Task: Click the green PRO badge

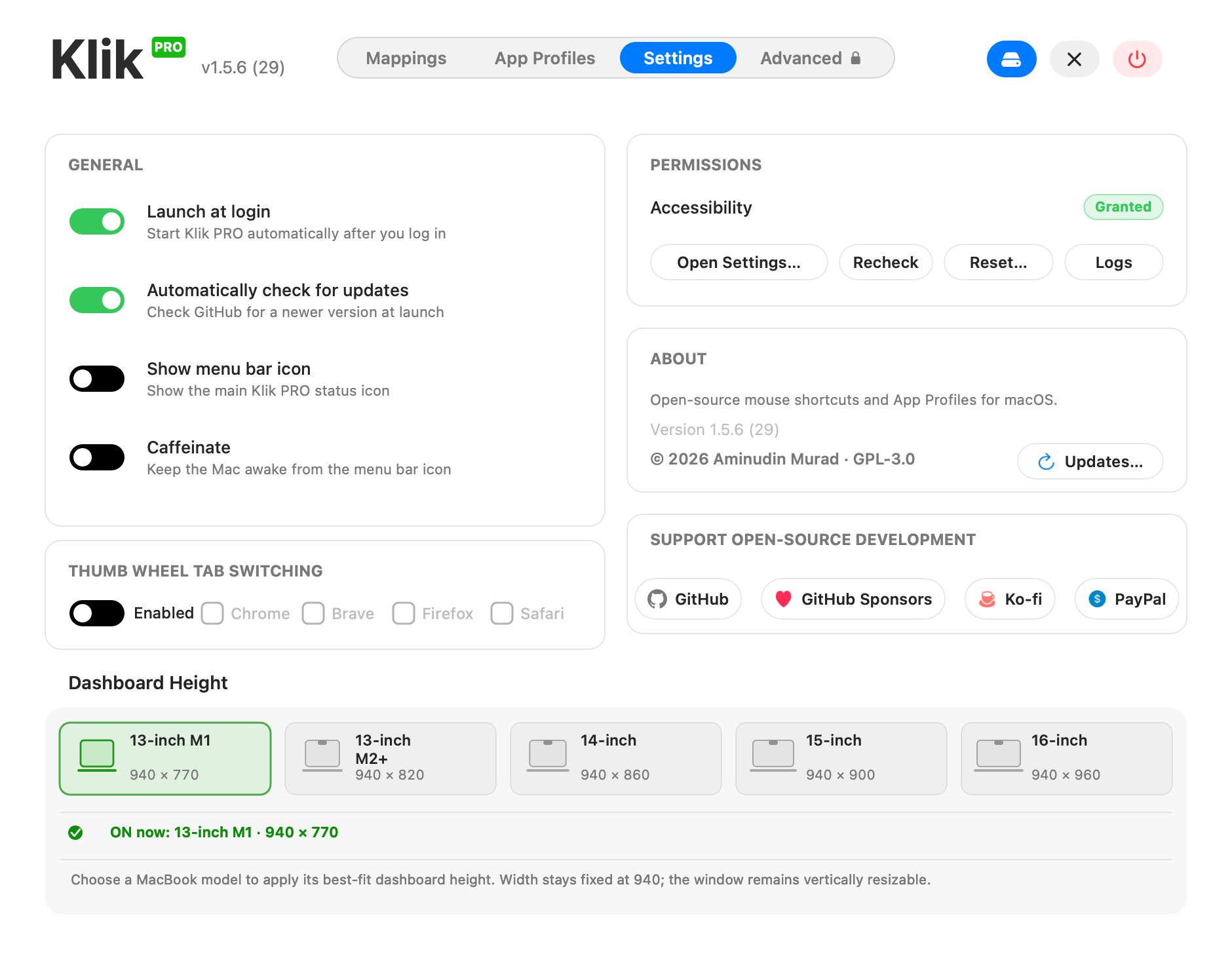Action: click(168, 47)
